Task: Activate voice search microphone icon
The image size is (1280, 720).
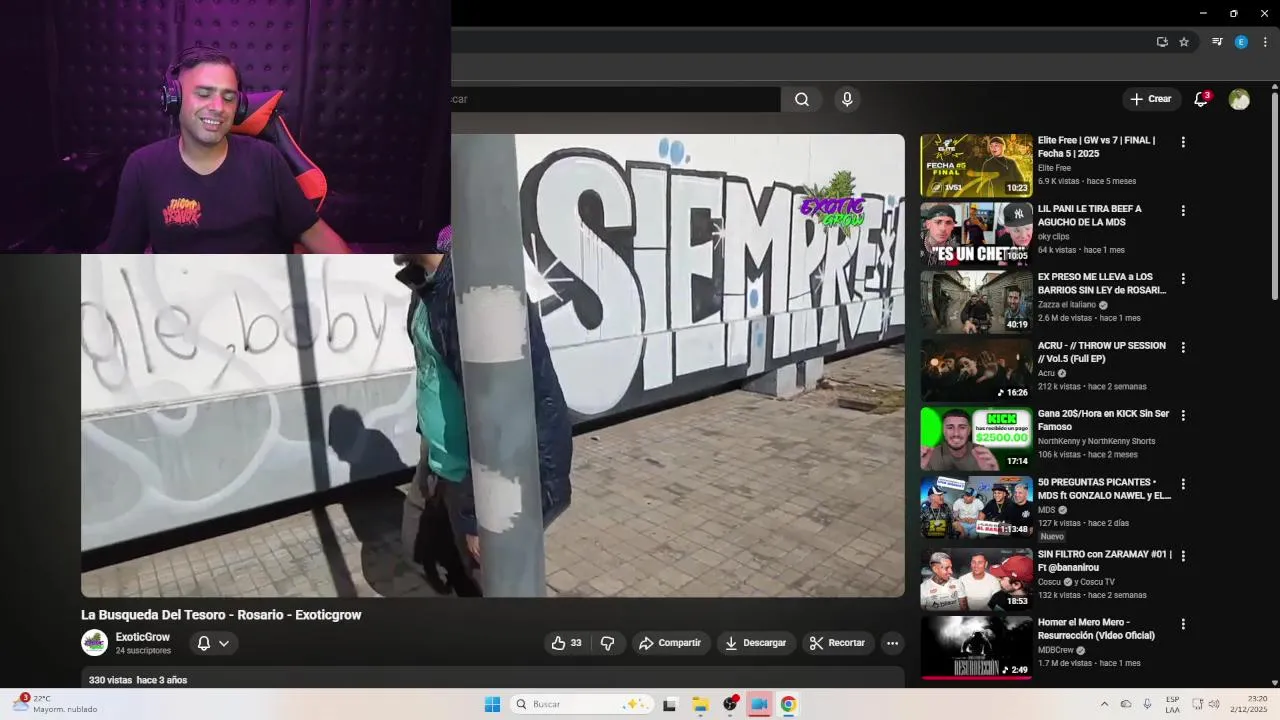Action: 847,99
